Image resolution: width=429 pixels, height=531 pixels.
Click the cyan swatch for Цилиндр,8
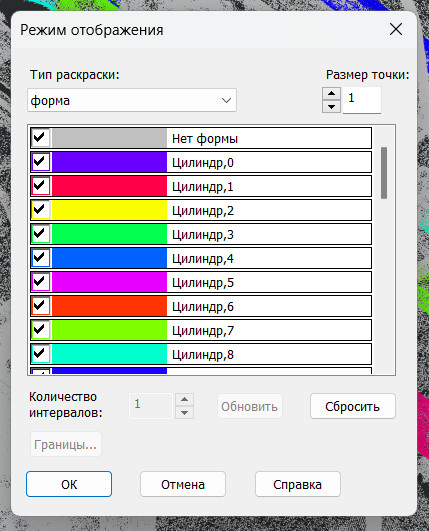109,354
